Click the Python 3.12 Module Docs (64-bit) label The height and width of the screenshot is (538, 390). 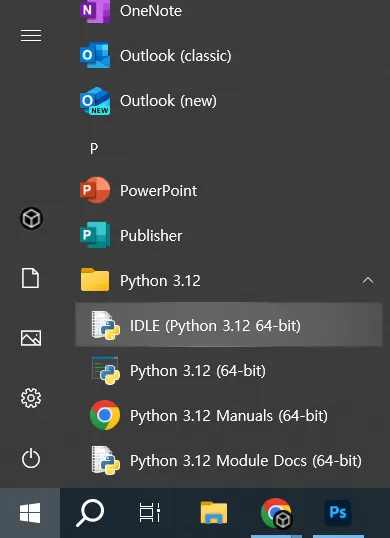(246, 461)
